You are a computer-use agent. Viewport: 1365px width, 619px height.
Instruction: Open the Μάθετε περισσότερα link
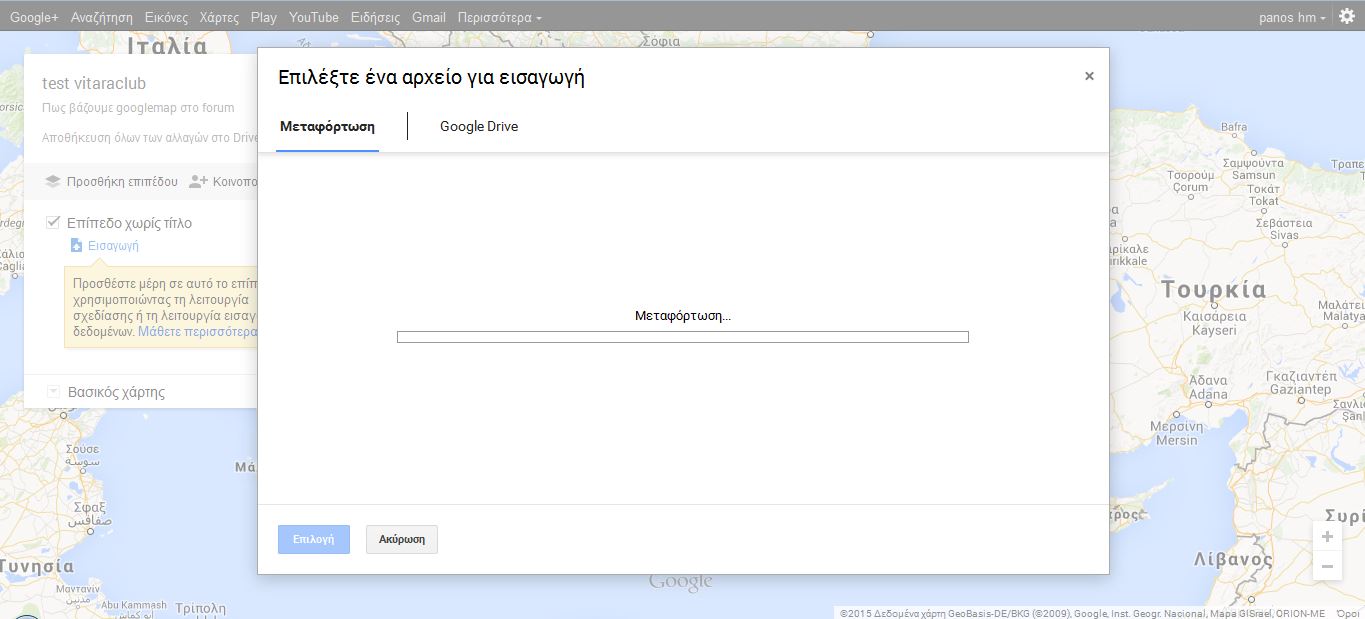[198, 331]
